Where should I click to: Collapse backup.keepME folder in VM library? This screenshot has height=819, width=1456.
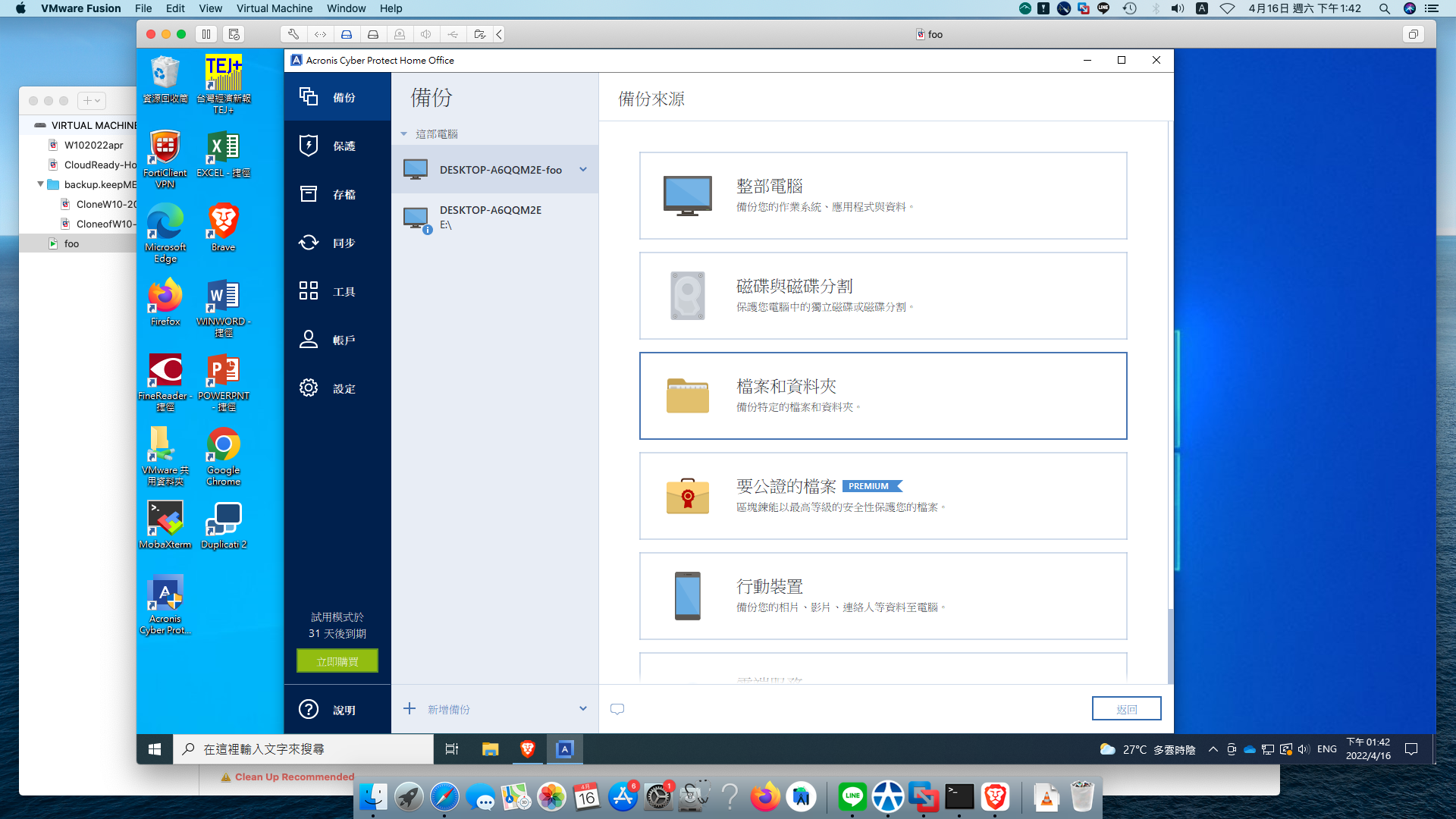pyautogui.click(x=40, y=184)
